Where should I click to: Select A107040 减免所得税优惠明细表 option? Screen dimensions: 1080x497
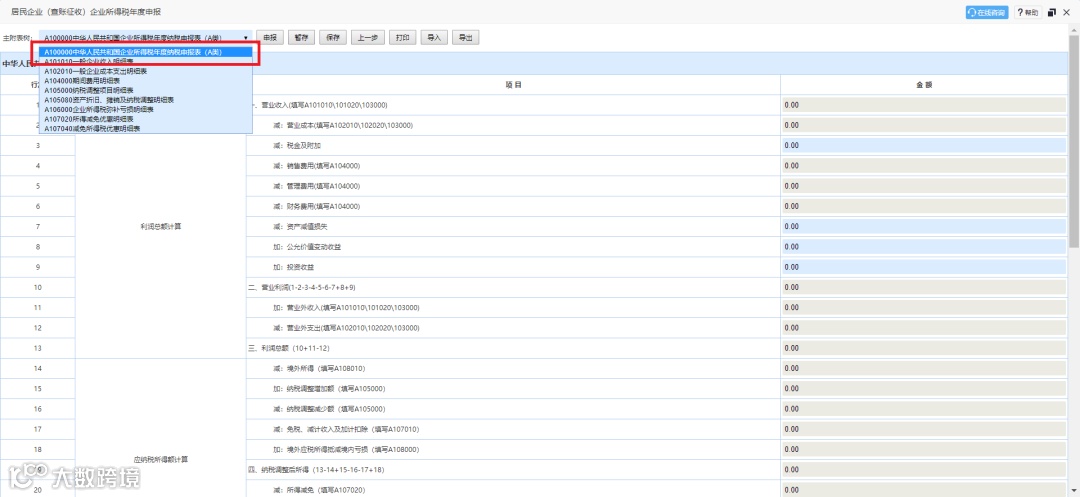click(x=145, y=129)
